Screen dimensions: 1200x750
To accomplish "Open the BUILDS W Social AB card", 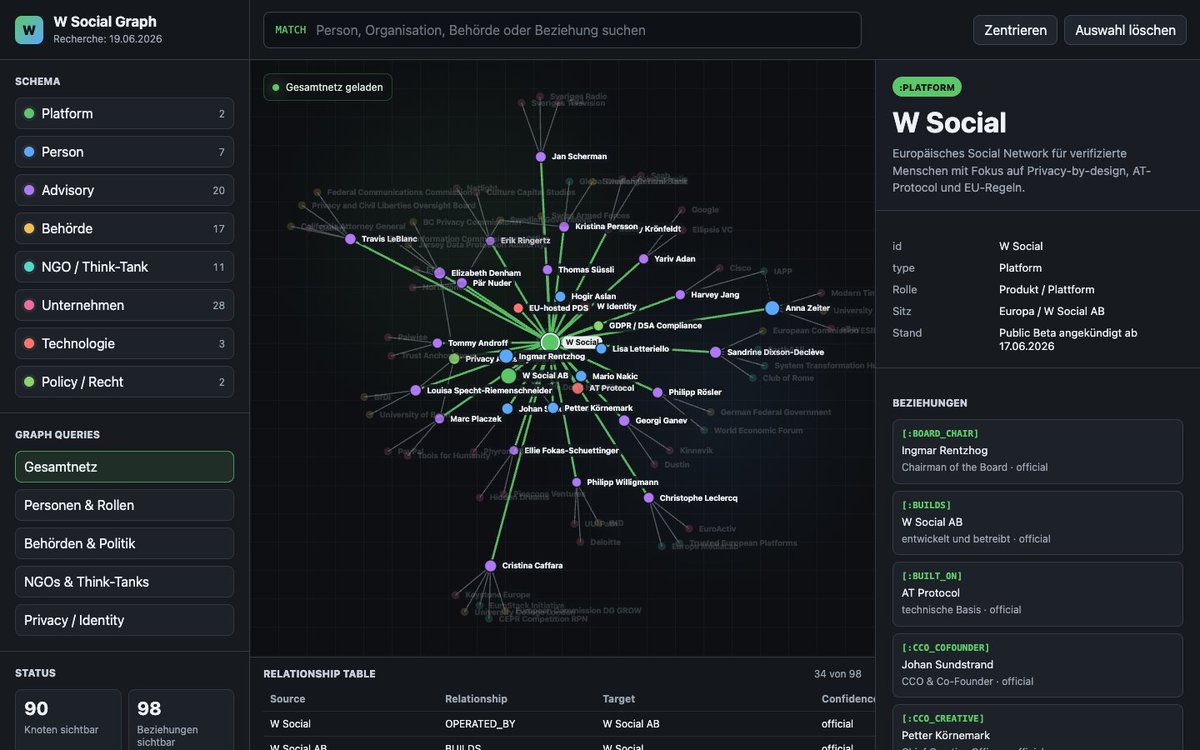I will (x=1037, y=523).
